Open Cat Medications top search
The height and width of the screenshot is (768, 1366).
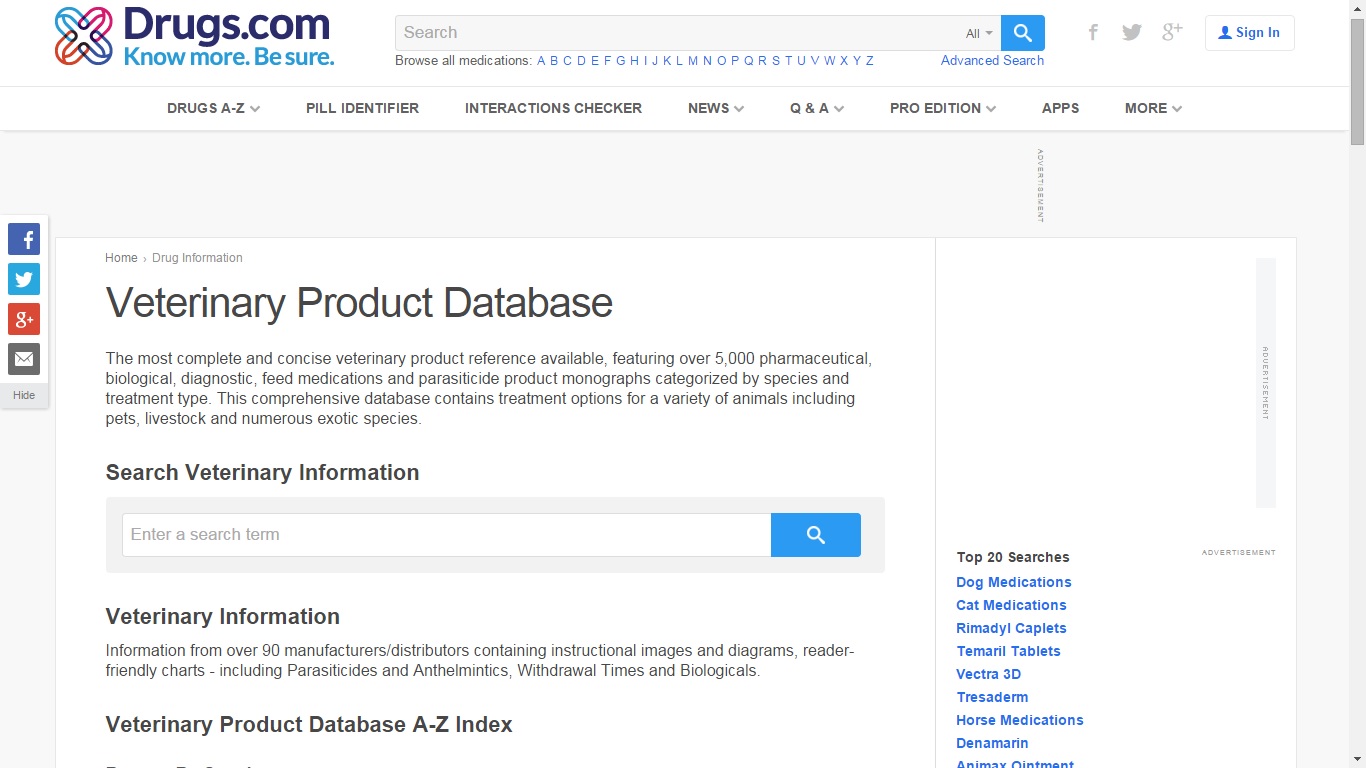tap(1011, 605)
